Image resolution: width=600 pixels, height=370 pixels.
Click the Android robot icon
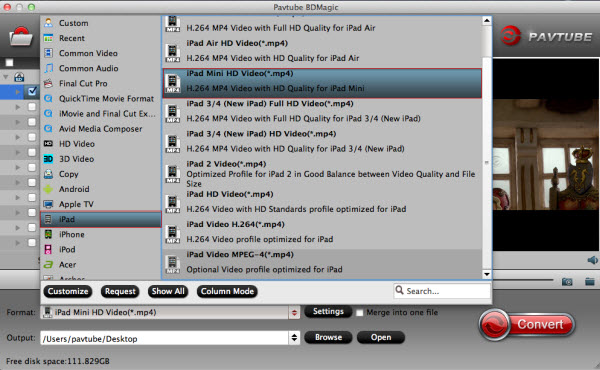pyautogui.click(x=48, y=189)
